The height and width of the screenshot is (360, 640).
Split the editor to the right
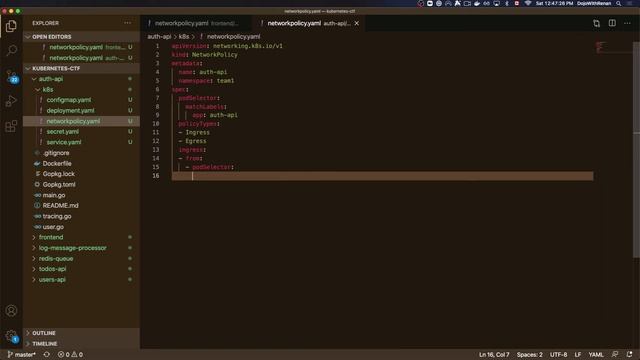612,23
